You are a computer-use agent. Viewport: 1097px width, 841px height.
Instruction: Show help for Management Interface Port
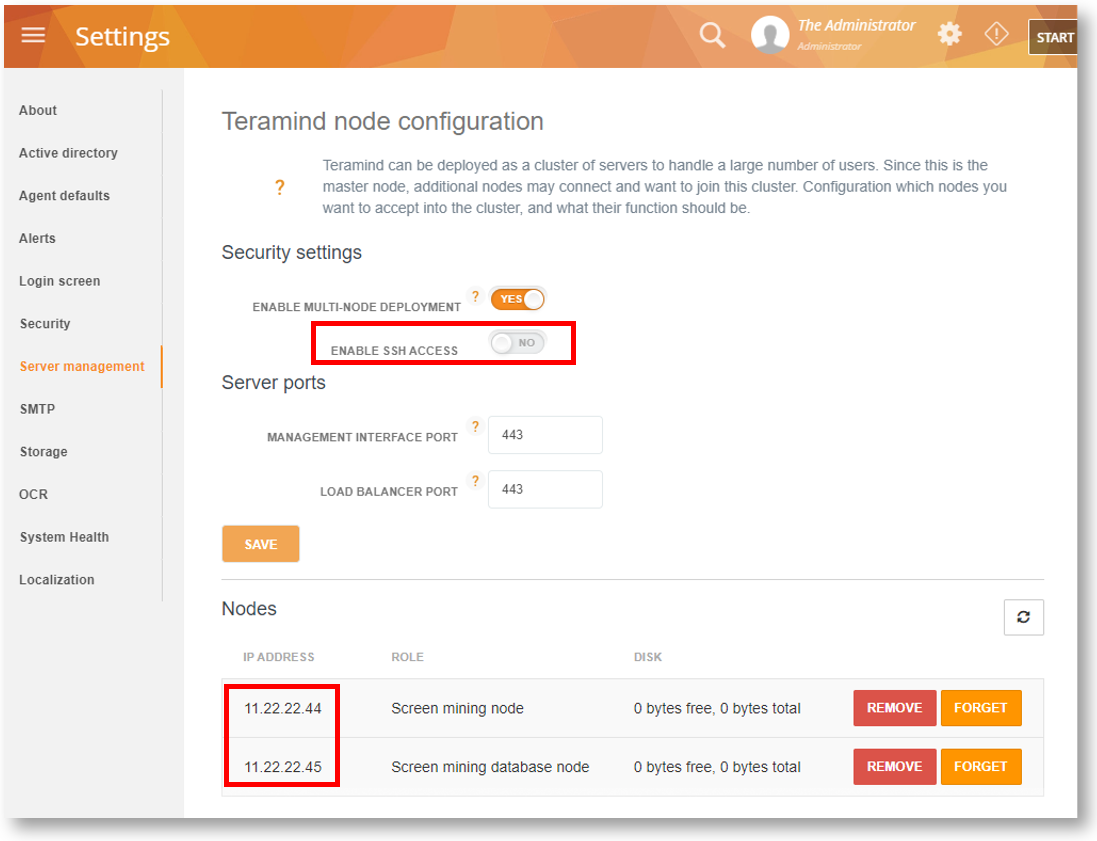[475, 426]
